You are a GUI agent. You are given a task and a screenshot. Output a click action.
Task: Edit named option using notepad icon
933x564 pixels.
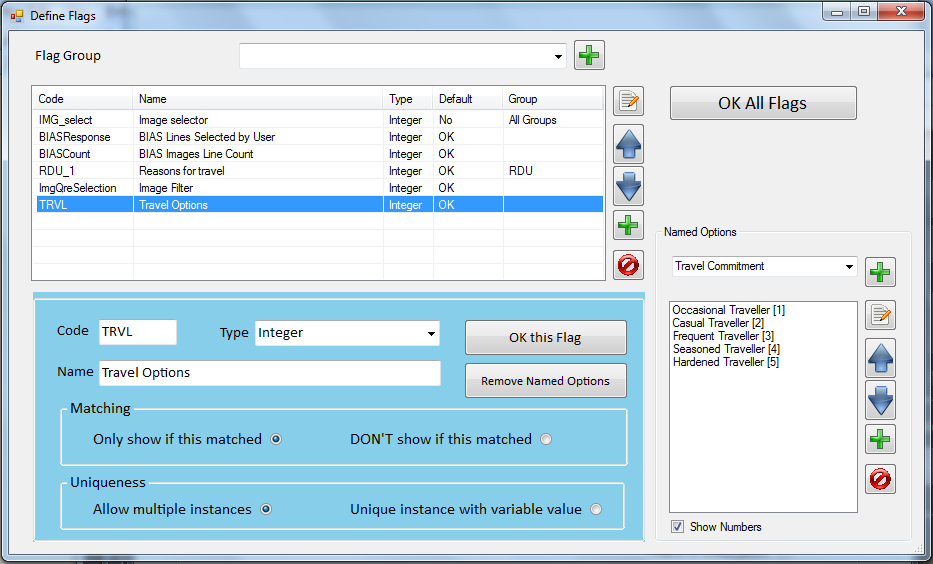pyautogui.click(x=880, y=315)
